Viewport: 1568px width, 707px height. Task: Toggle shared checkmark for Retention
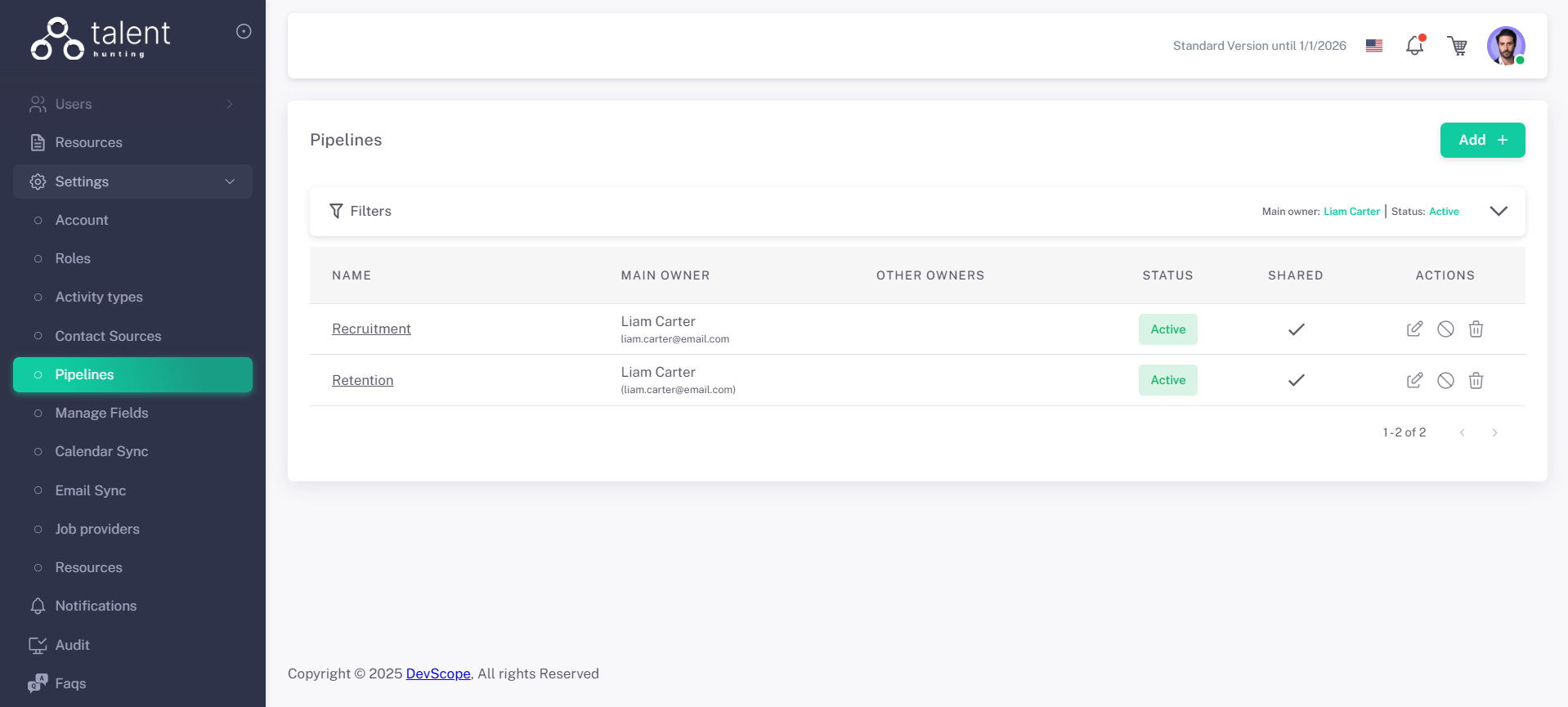click(1296, 380)
